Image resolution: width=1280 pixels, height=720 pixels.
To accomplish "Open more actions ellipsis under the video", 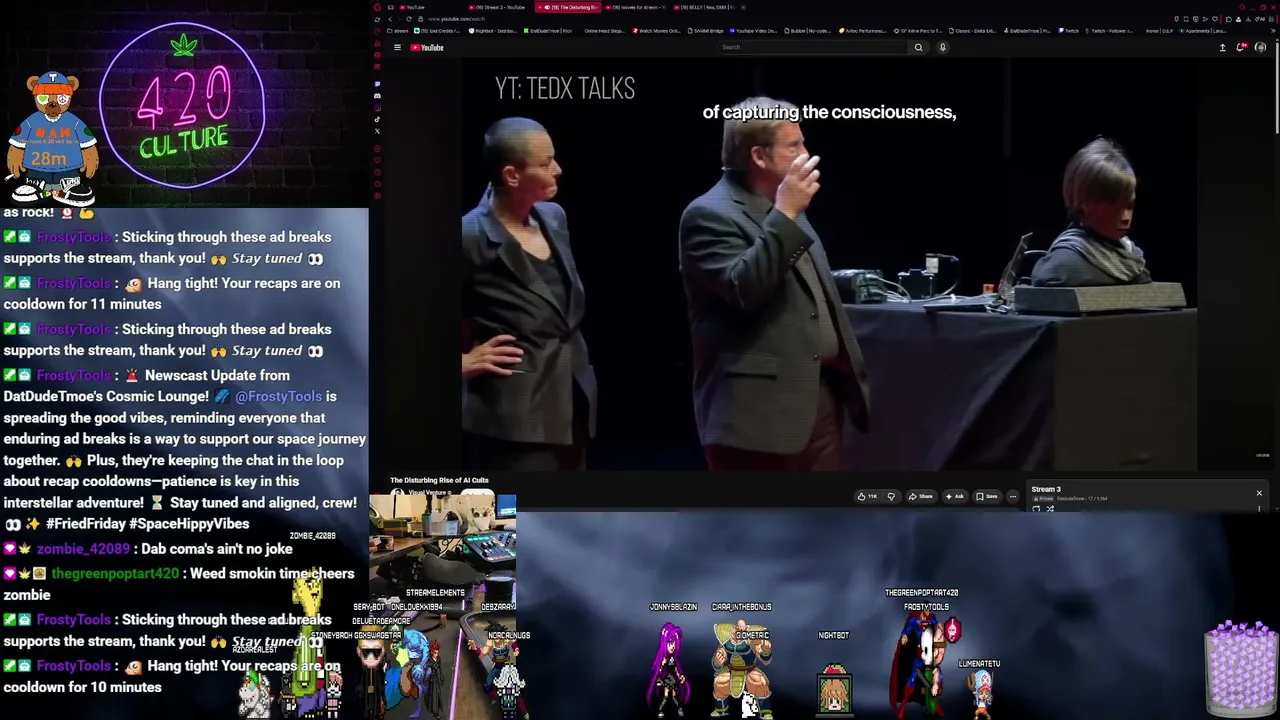I will pos(1012,496).
